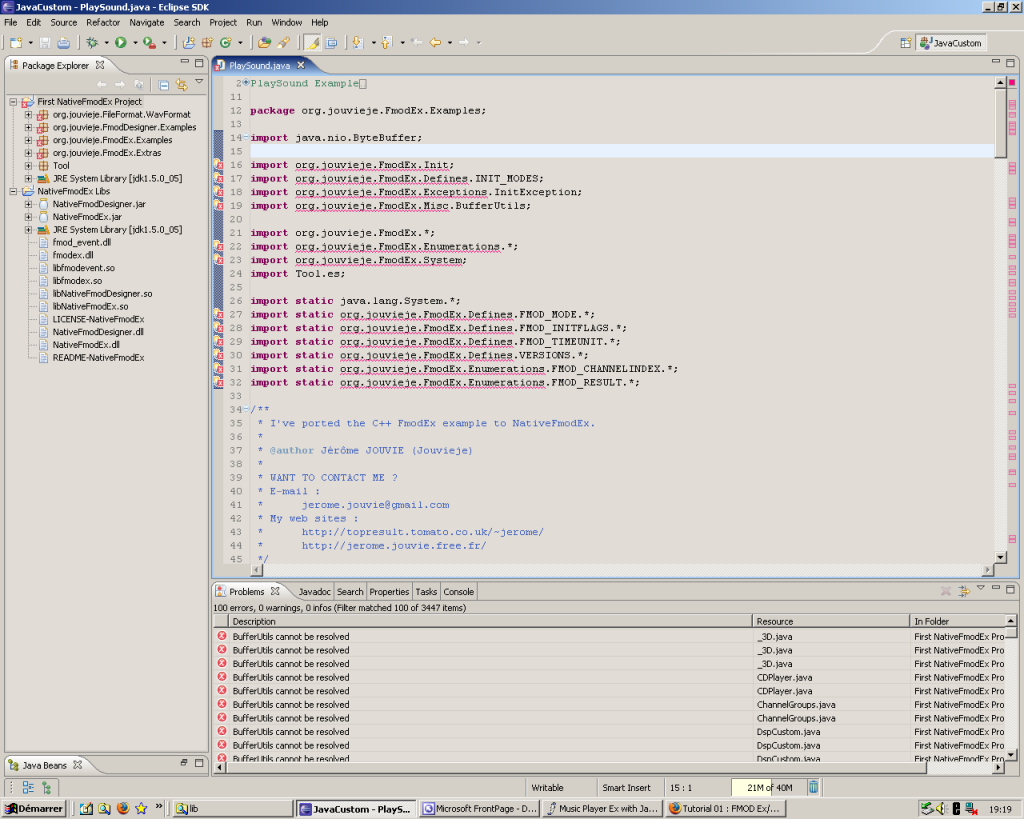
Task: Click Collapse All in Package Explorer
Action: (163, 85)
